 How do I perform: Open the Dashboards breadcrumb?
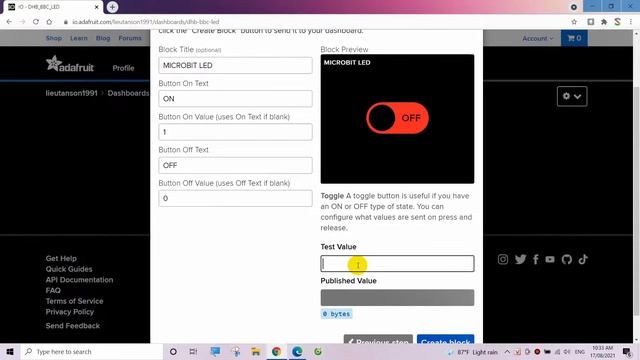click(x=128, y=93)
